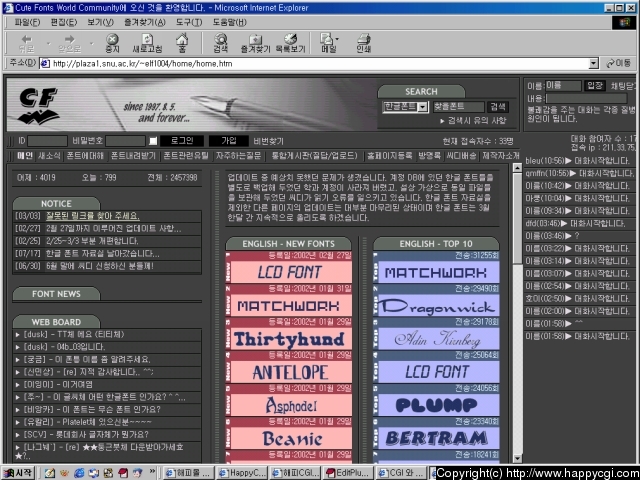Open the forward button history arrow

coord(91,43)
